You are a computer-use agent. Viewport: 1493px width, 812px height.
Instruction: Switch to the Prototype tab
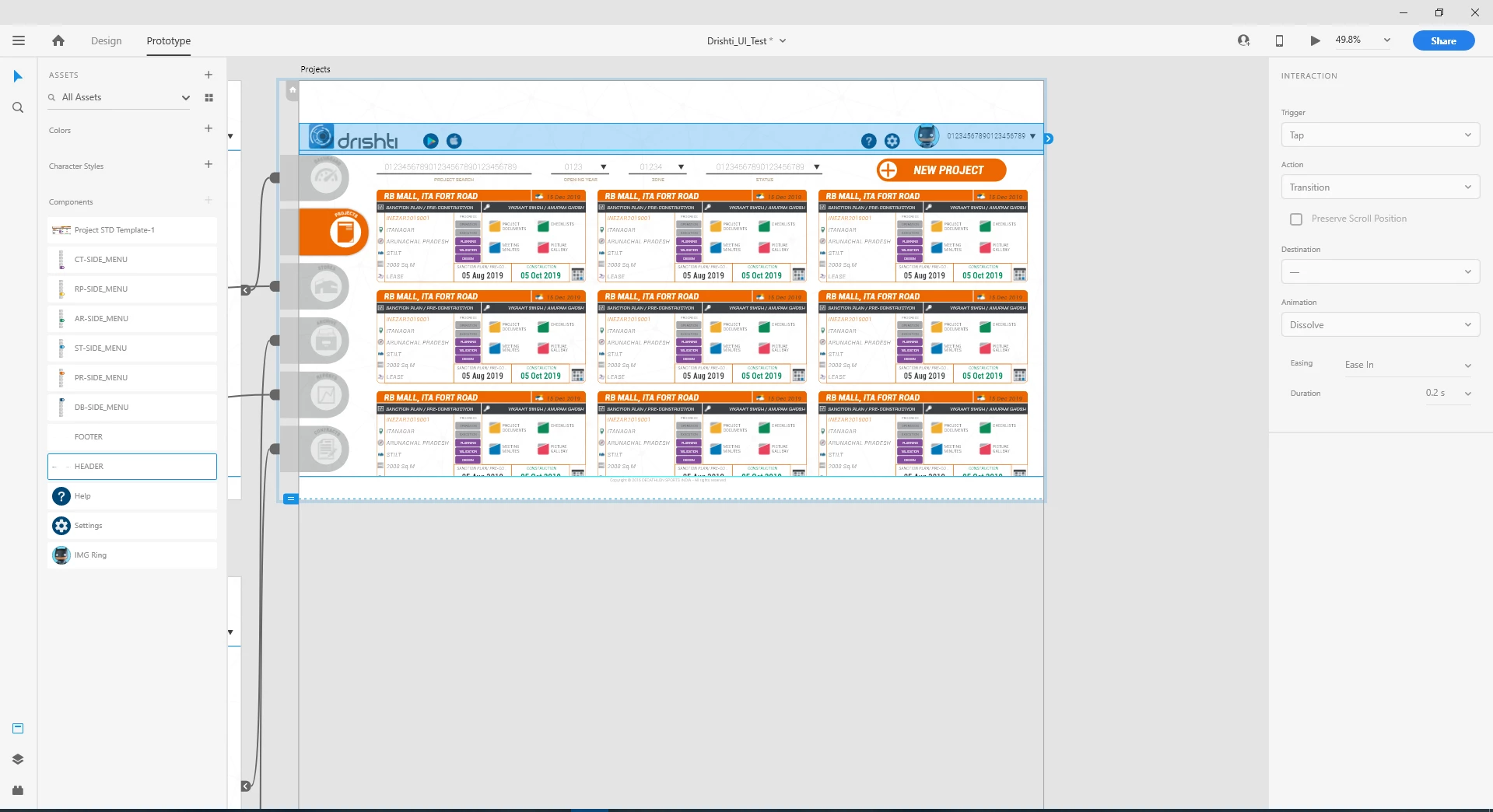pos(169,40)
